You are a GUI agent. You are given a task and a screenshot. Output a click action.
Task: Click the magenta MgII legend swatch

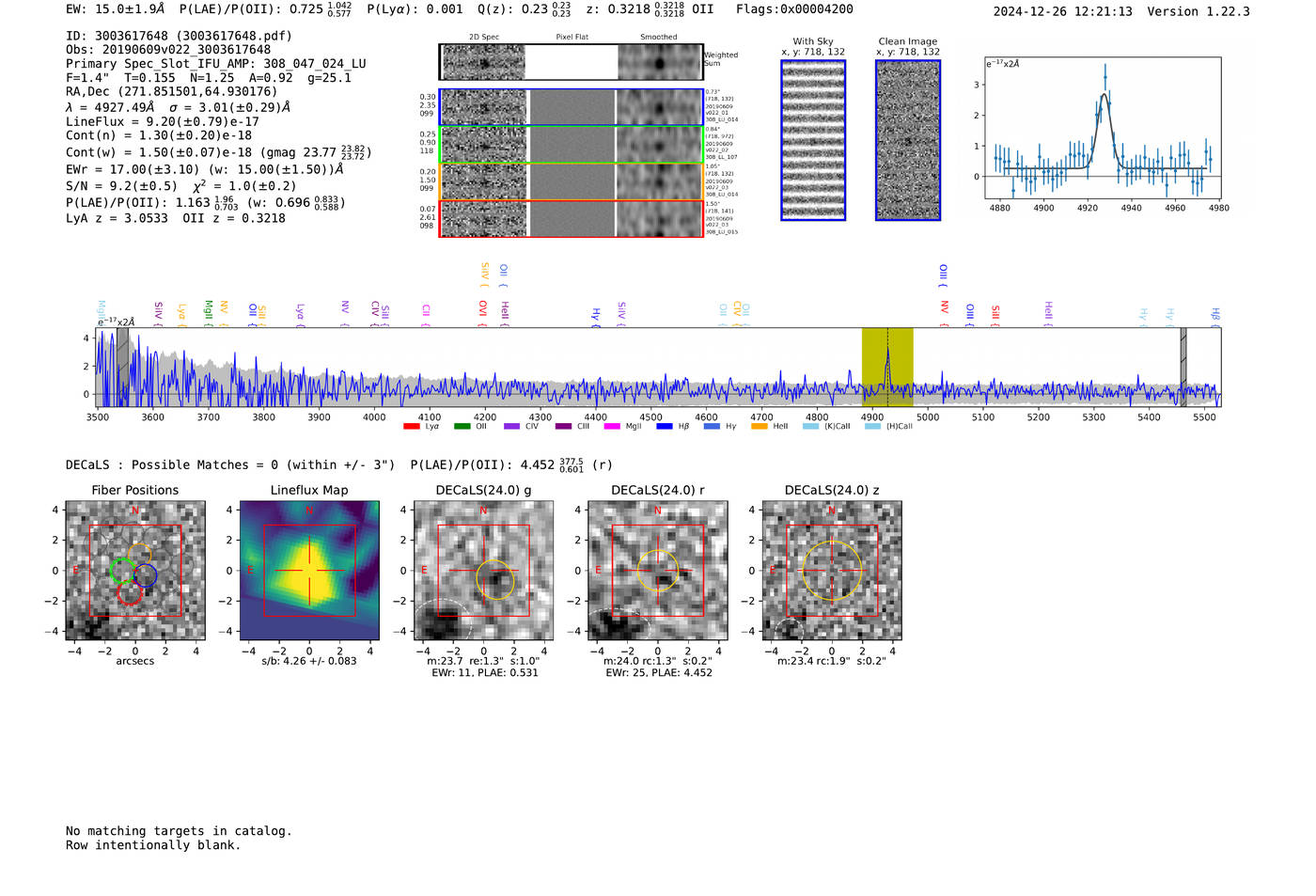coord(612,427)
